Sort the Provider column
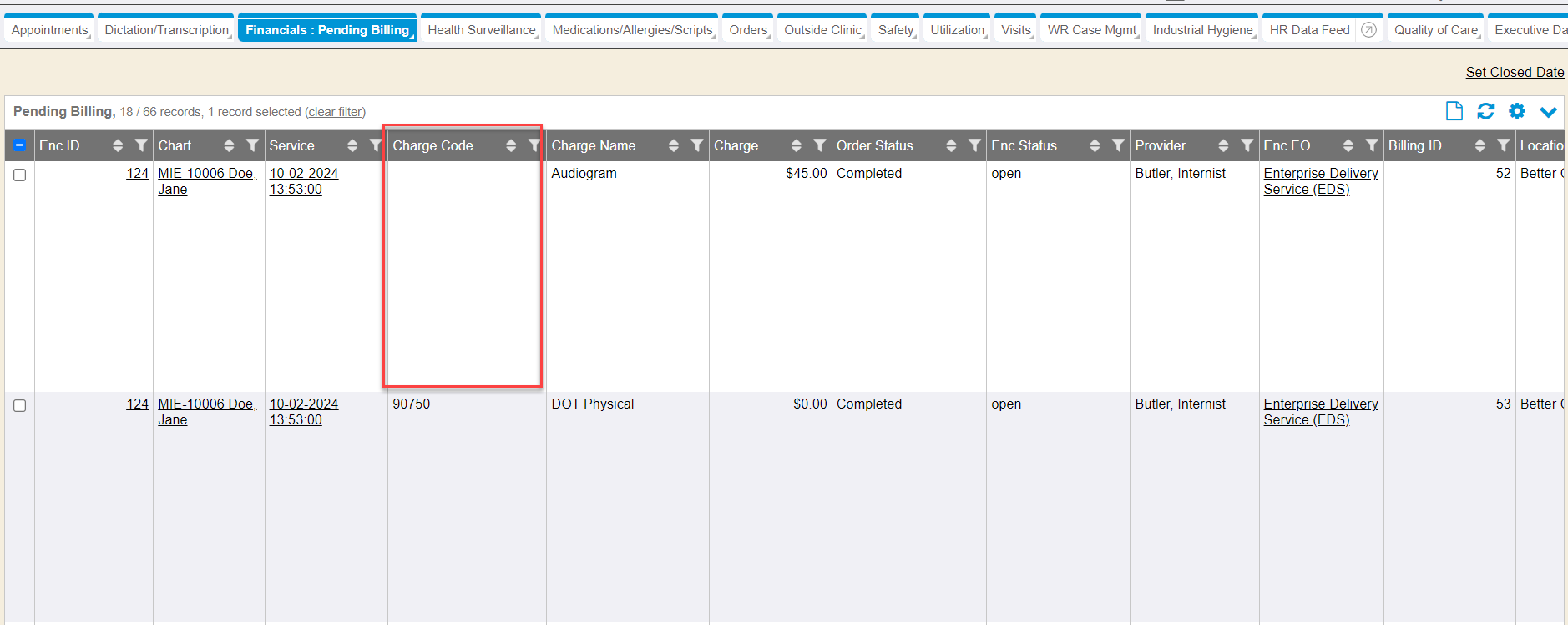 click(x=1223, y=145)
